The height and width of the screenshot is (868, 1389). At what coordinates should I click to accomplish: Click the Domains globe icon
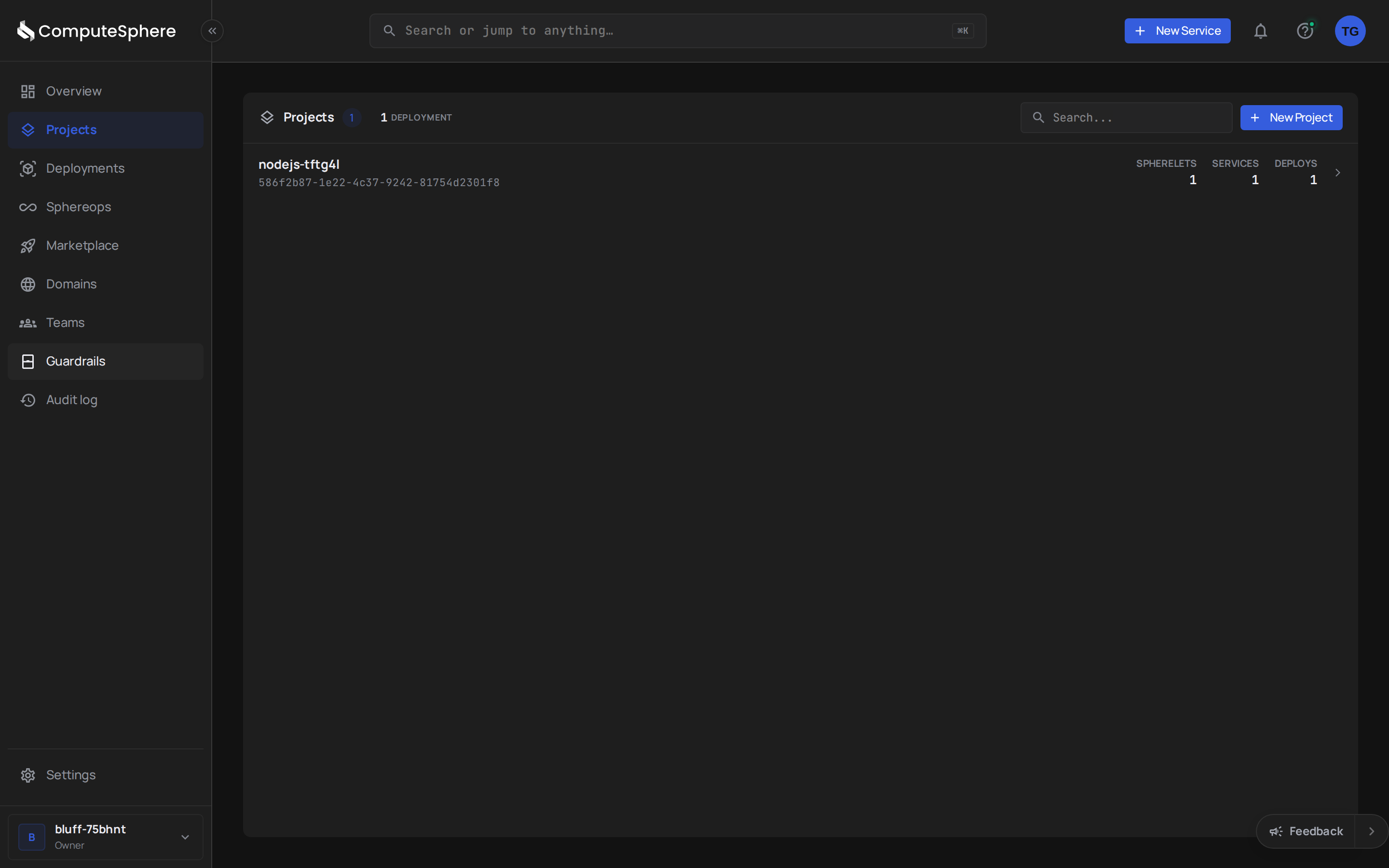tap(28, 284)
